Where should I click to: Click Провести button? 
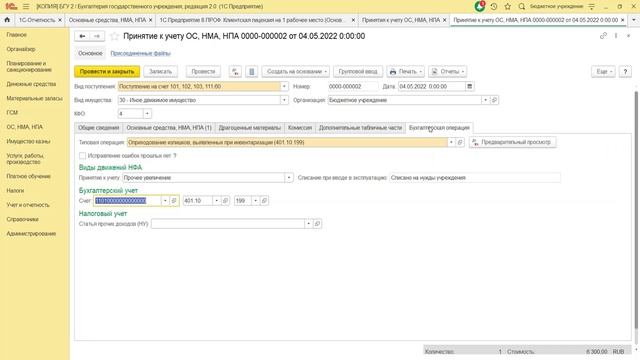pos(203,71)
